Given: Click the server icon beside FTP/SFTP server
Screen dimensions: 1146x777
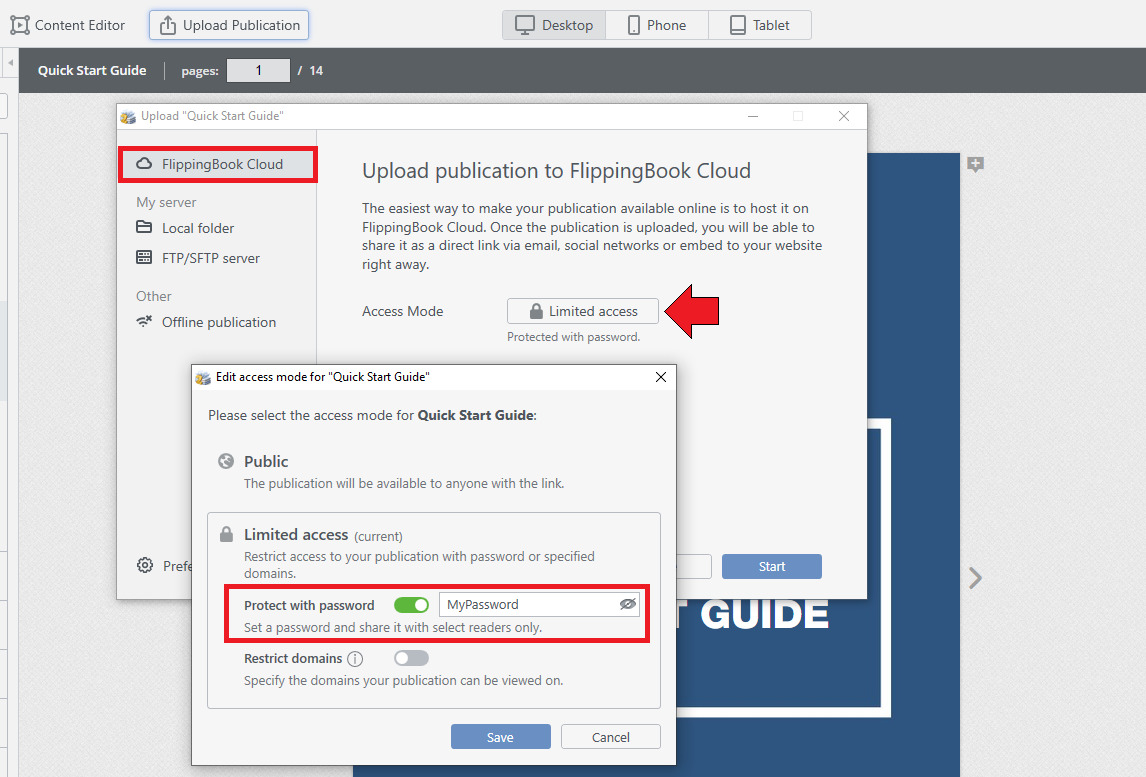Looking at the screenshot, I should [144, 257].
